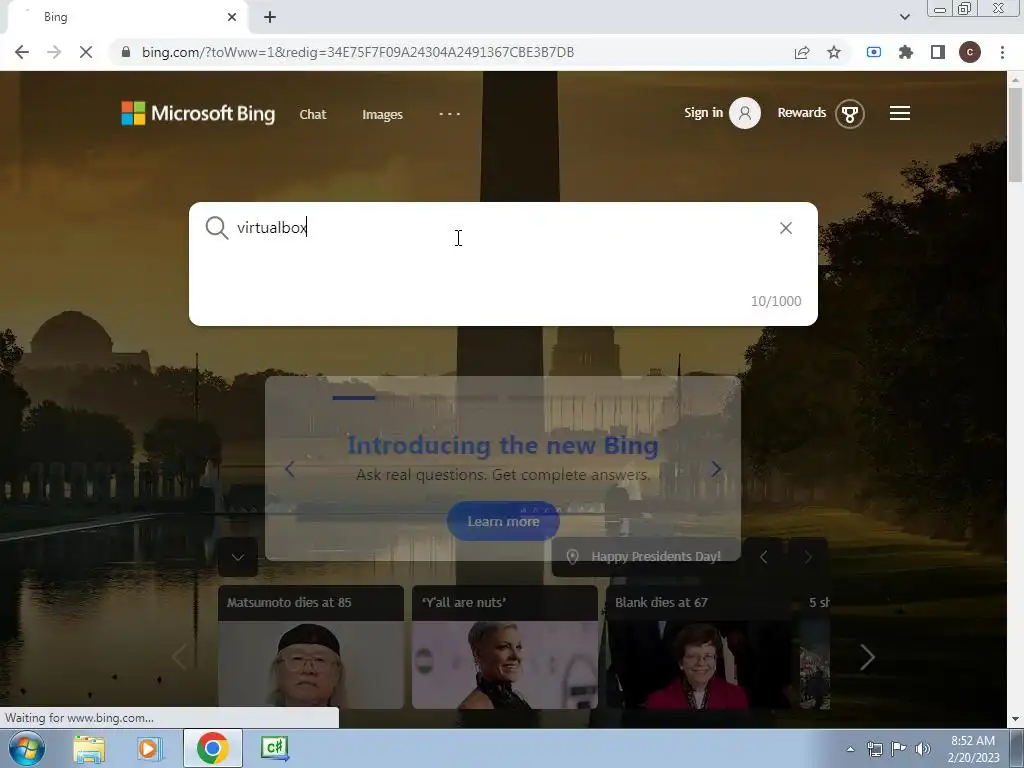Click the Sign in link
This screenshot has width=1024, height=768.
tap(703, 112)
